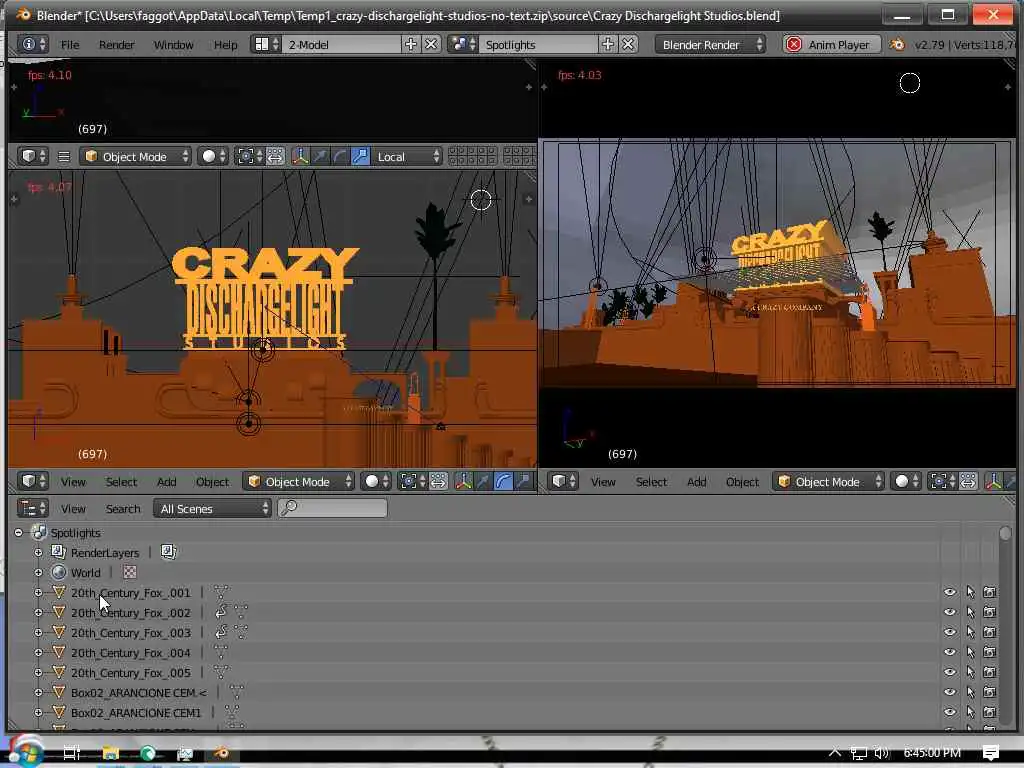Browse scenes icon beside Spotlights field
The width and height of the screenshot is (1024, 768).
pos(463,44)
